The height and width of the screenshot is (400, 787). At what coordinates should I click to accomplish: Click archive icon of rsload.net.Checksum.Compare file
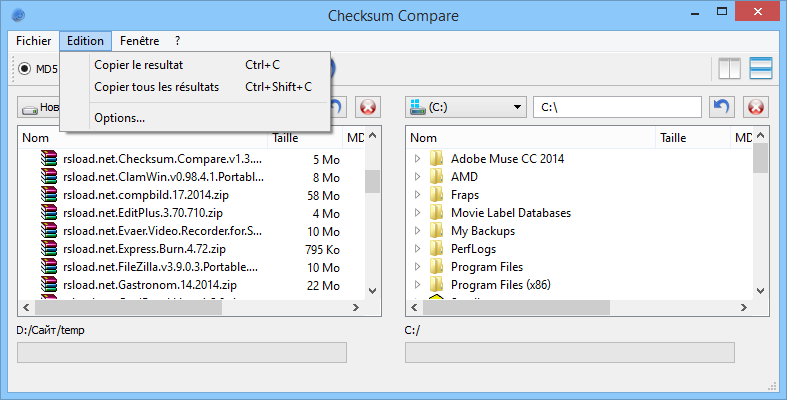pos(49,159)
